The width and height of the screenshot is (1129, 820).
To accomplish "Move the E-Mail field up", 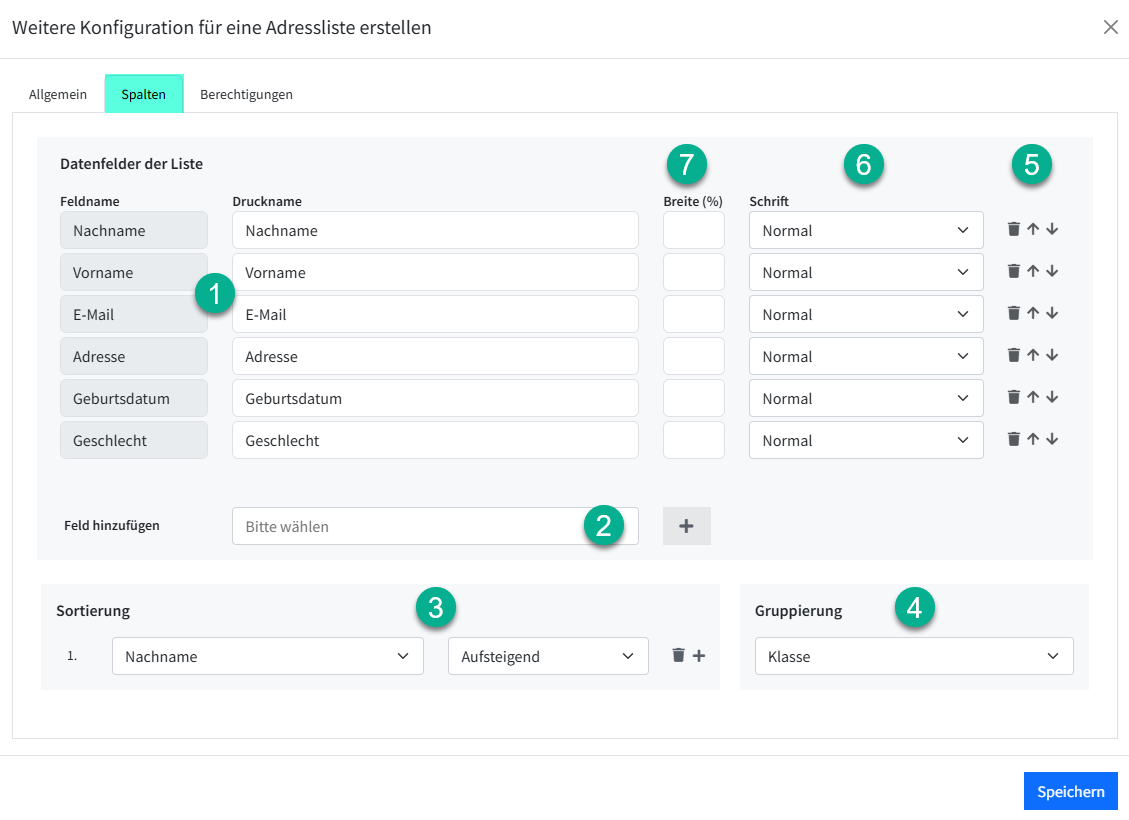I will (1033, 314).
